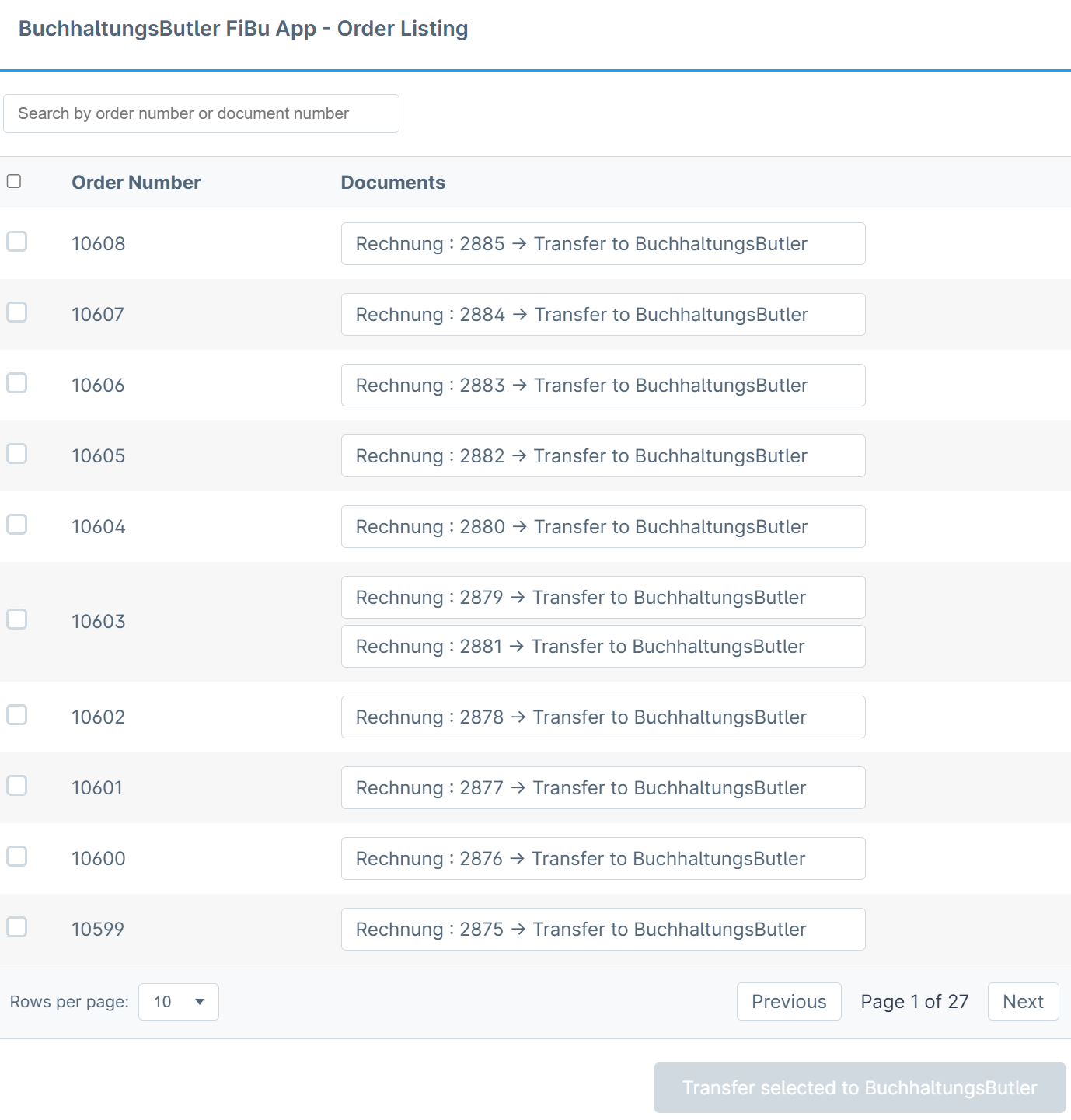Select checkbox for order 10607
The width and height of the screenshot is (1071, 1120).
pos(17,312)
